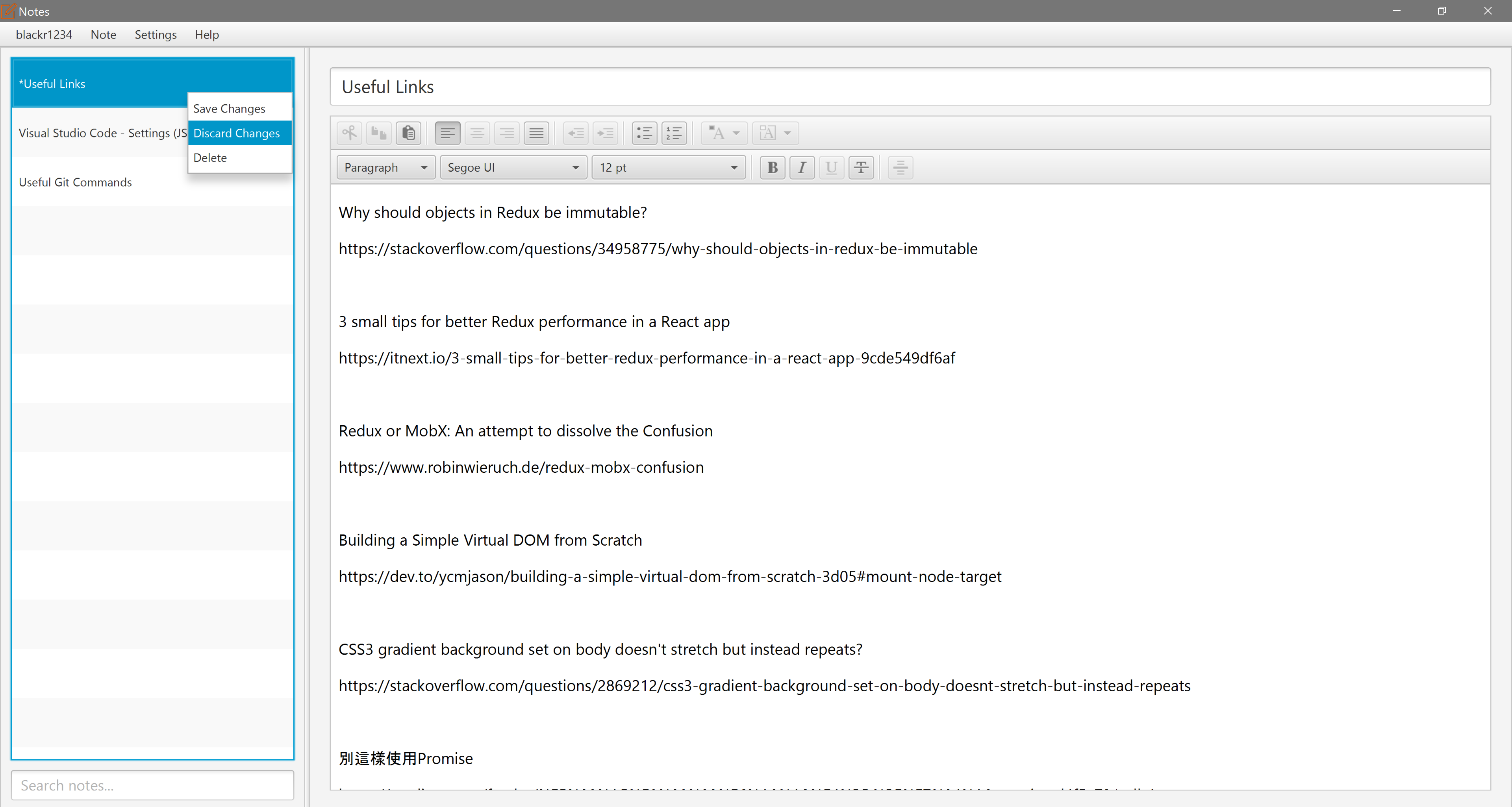Click the Outdent (decrease indent) icon
1512x807 pixels.
pos(576,133)
